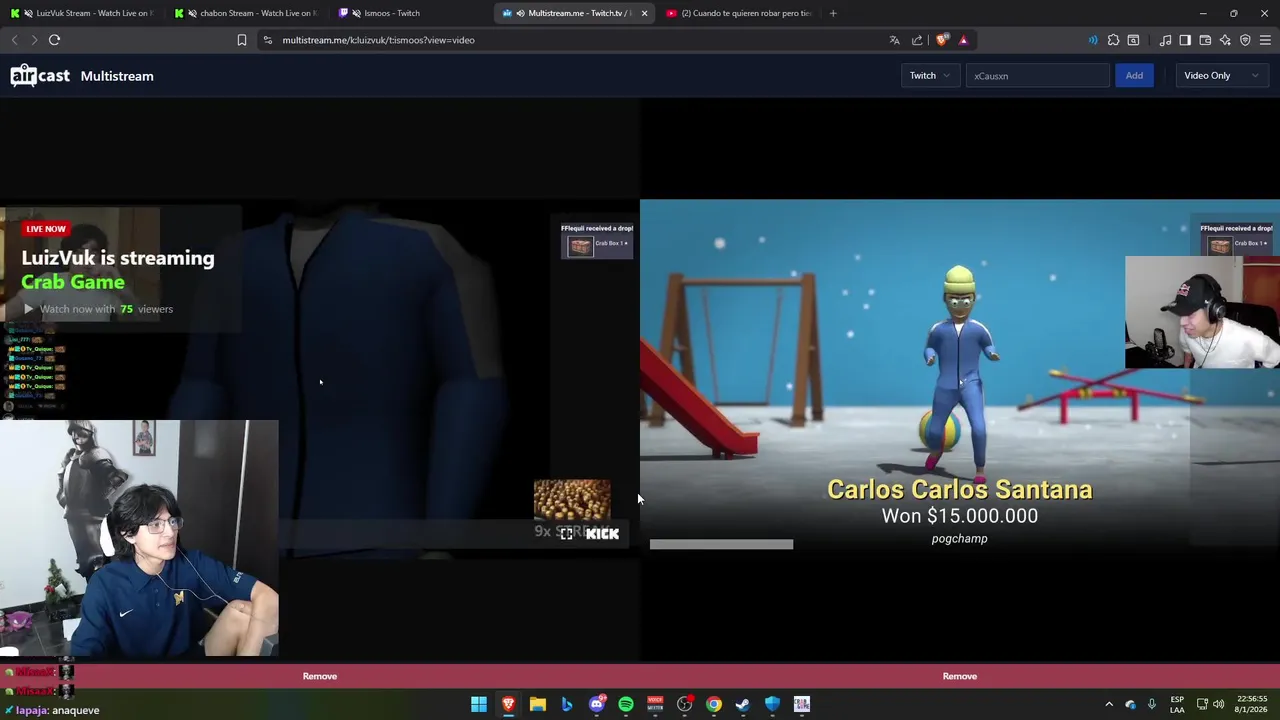This screenshot has height=720, width=1280.
Task: Open the network tray icon
Action: tap(1202, 704)
